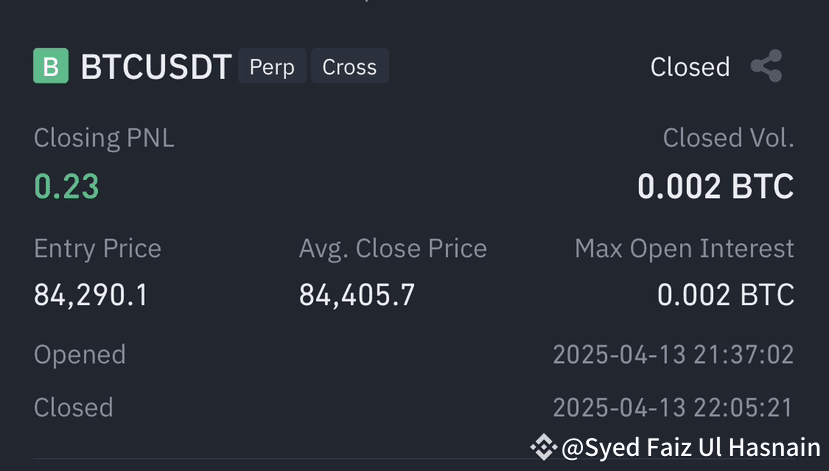Tap the Avg. Close Price label
The image size is (829, 471).
[393, 248]
